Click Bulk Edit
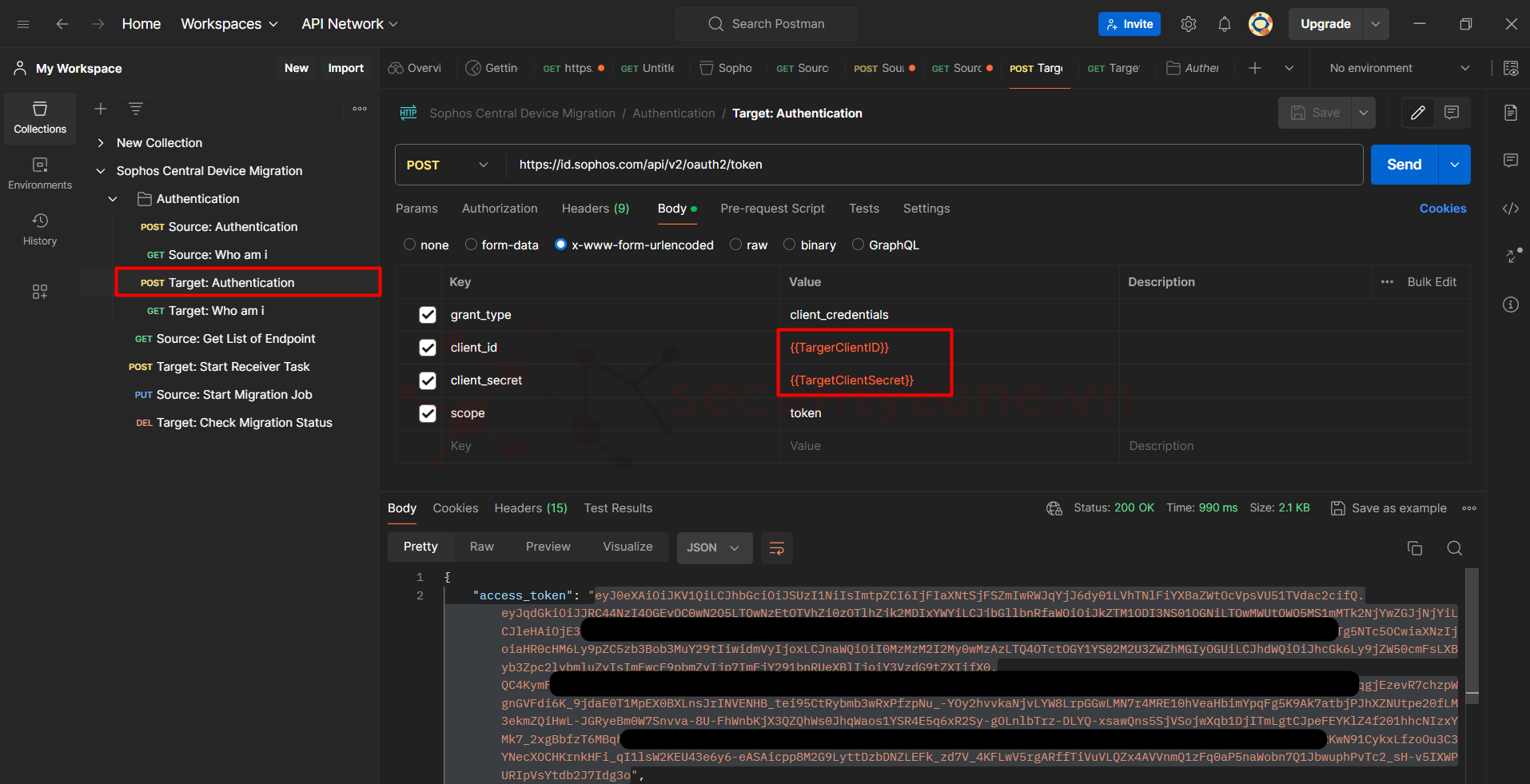 click(1432, 282)
